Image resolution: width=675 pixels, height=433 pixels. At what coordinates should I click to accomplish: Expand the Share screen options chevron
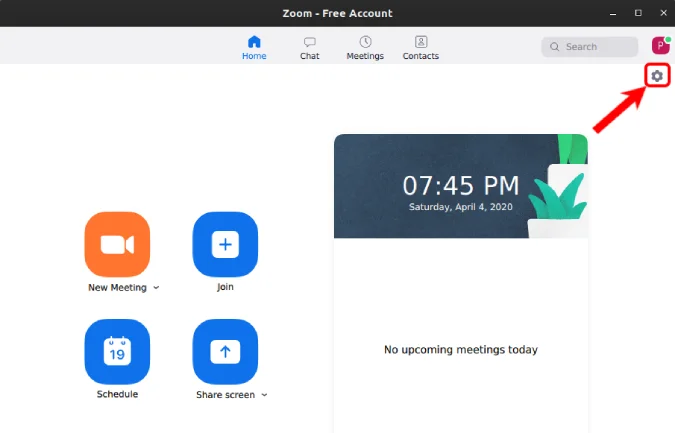point(264,395)
